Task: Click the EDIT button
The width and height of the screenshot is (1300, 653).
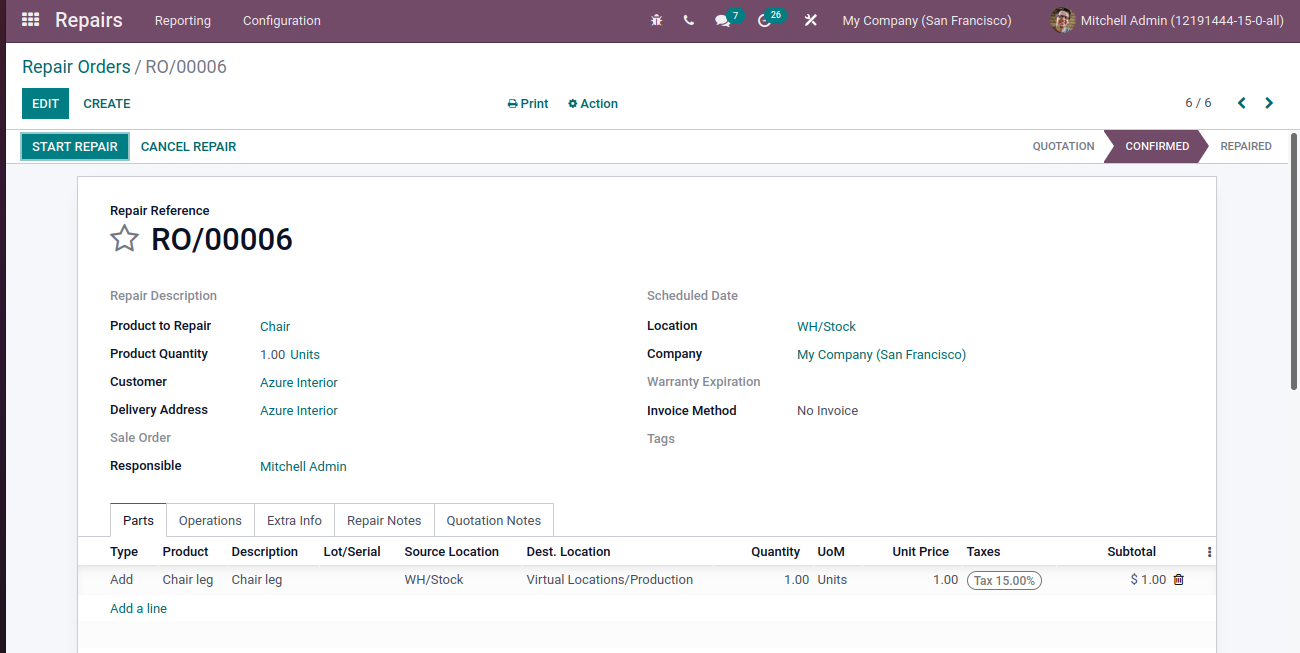Action: [x=46, y=104]
